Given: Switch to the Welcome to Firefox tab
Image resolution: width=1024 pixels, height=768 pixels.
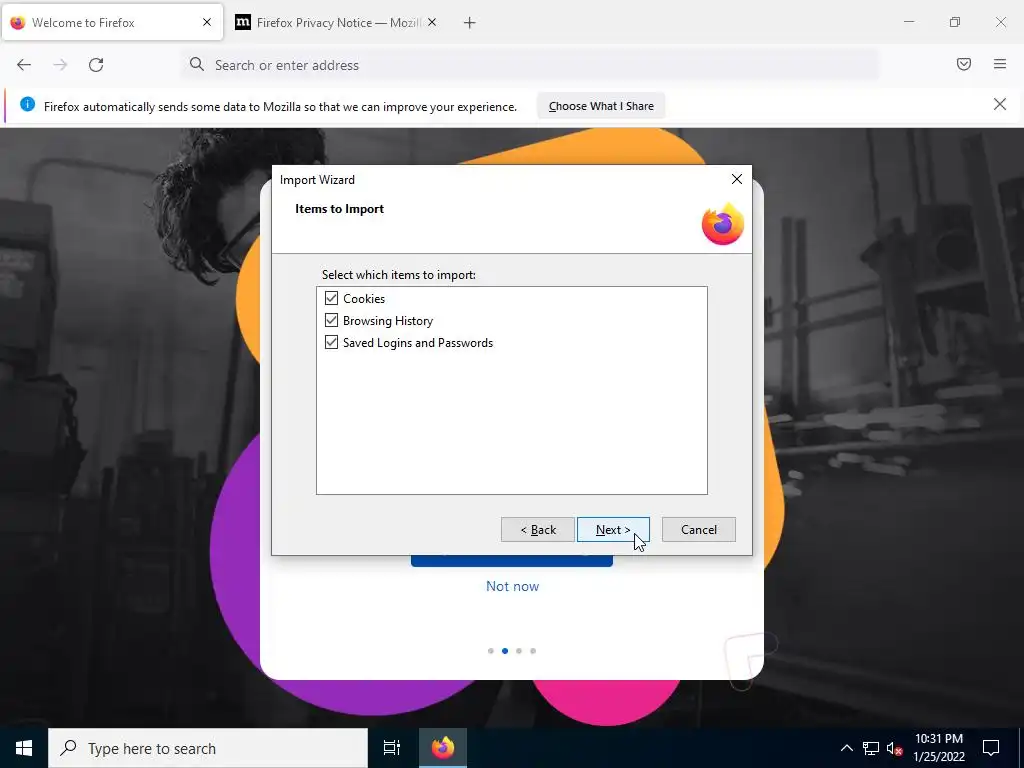Looking at the screenshot, I should tap(112, 23).
